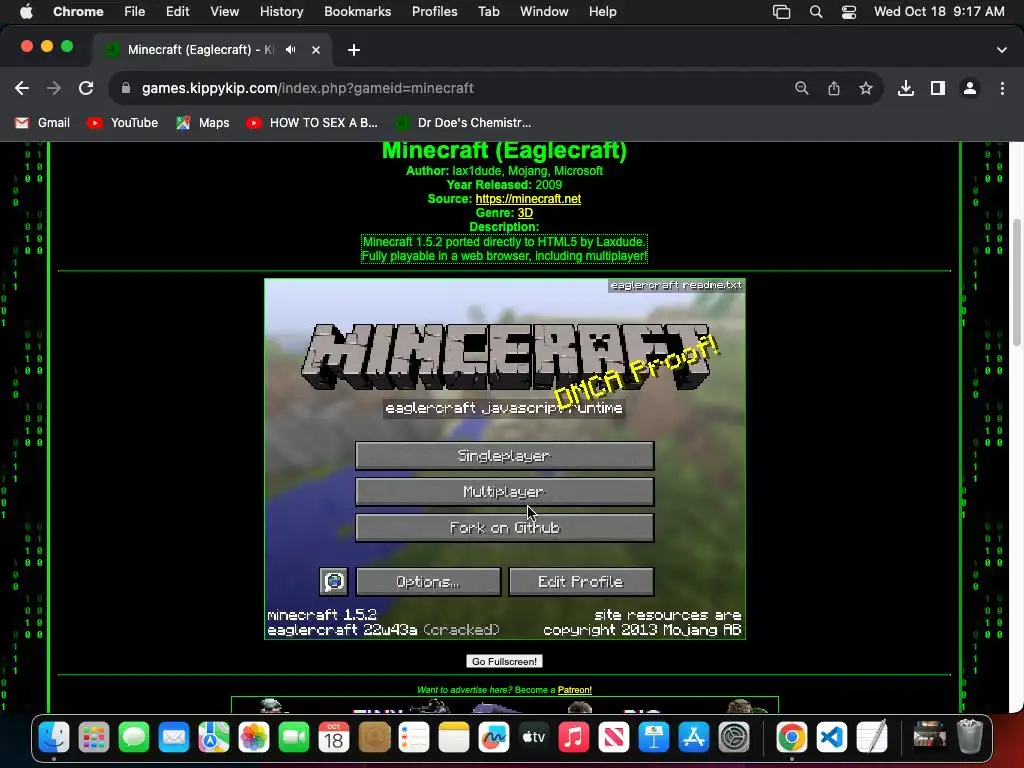Open Trash from the Dock
The image size is (1024, 768).
pos(970,737)
